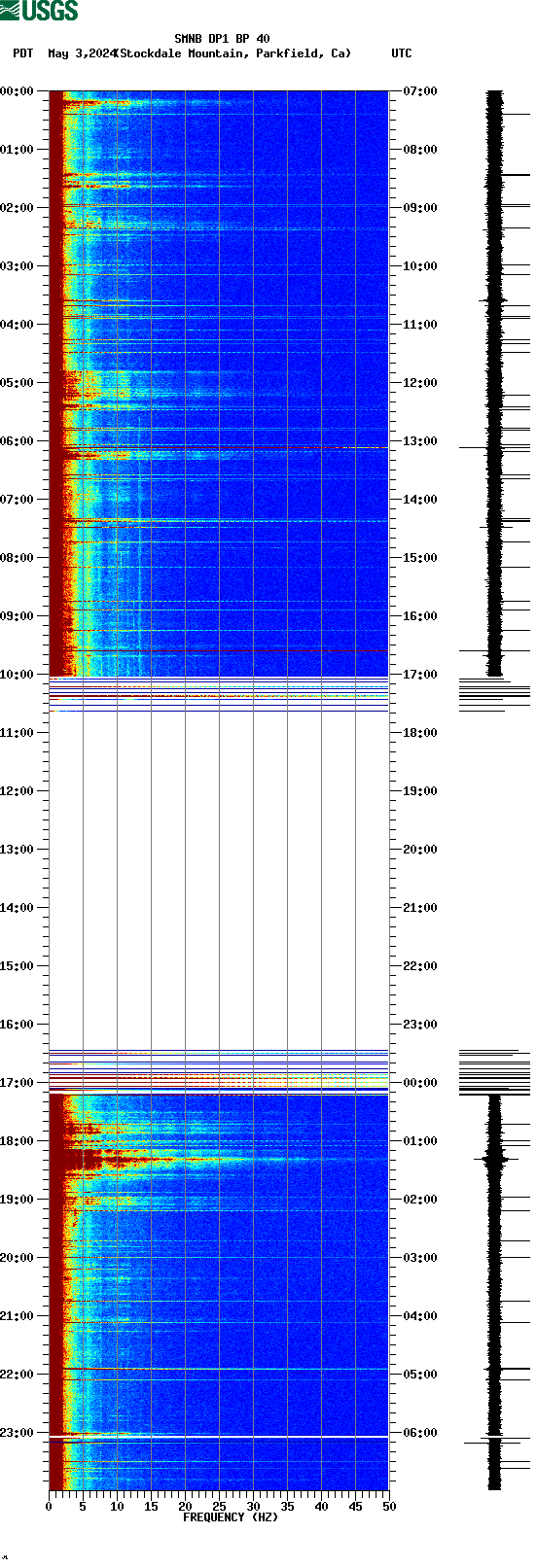Screen dimensions: 537x1568
Task: Click the 18:00 UTC time label
Action: tap(420, 733)
